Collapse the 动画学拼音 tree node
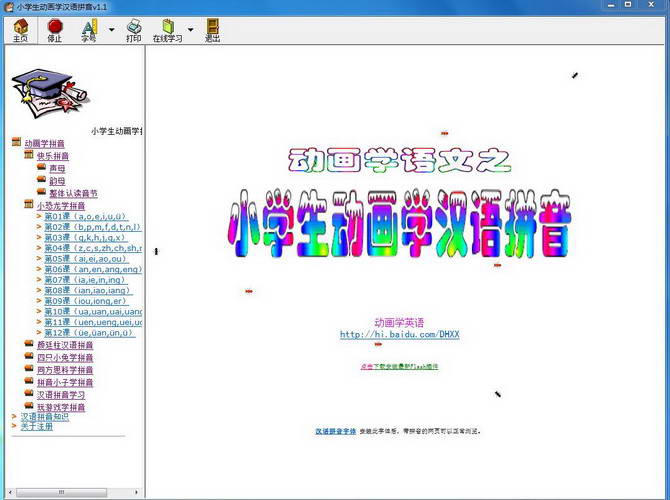 pyautogui.click(x=16, y=143)
